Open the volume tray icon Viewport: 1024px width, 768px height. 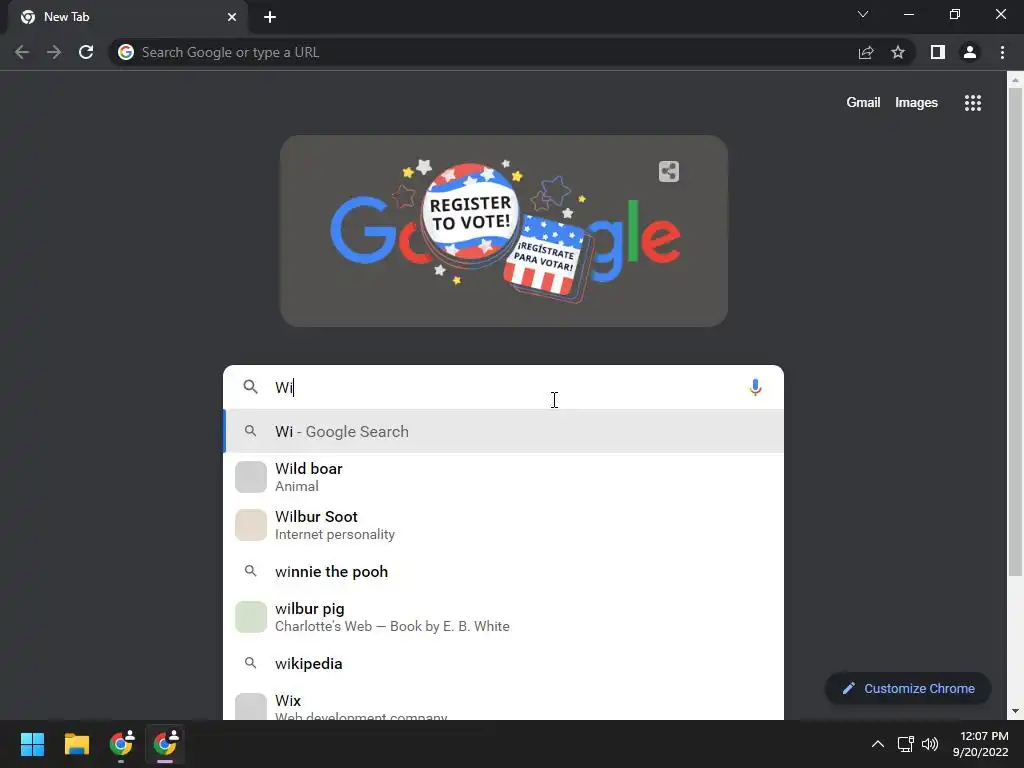click(930, 744)
